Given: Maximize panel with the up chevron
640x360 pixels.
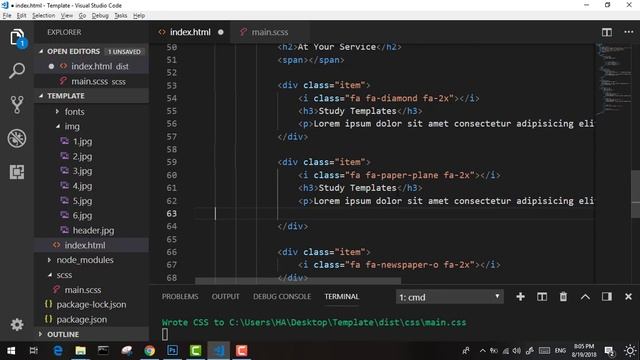Looking at the screenshot, I should click(x=585, y=297).
